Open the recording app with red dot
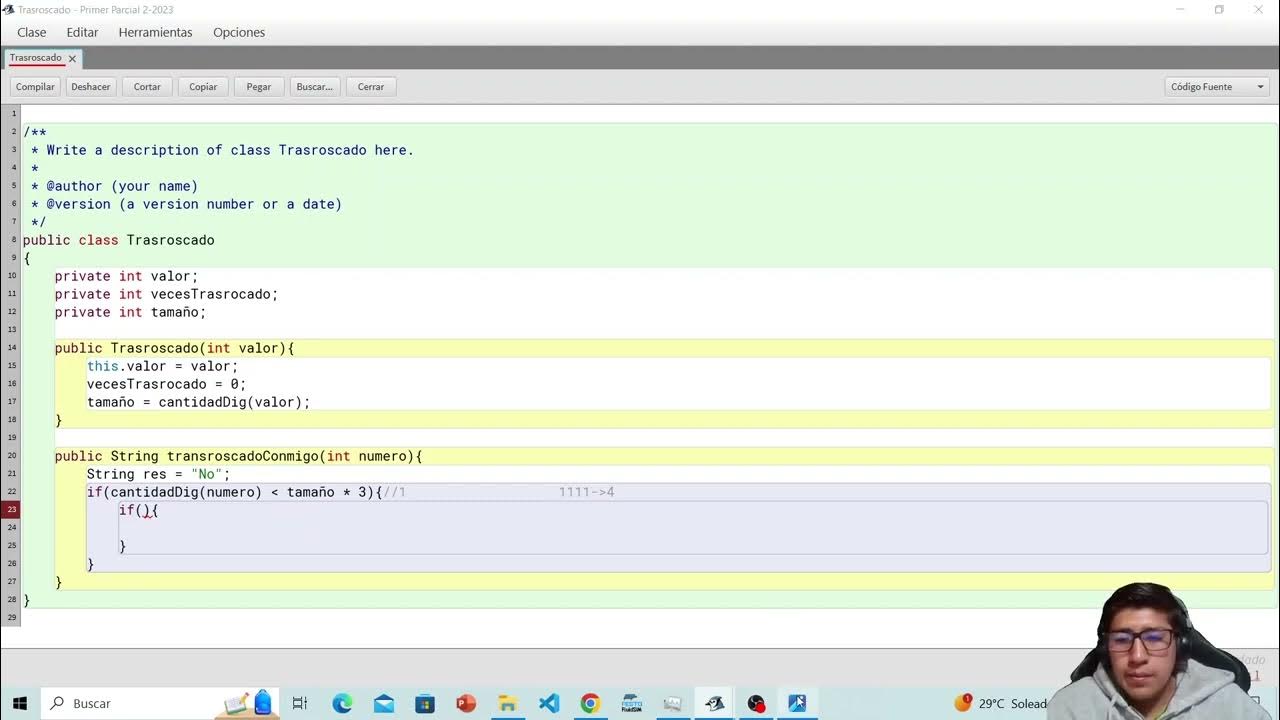 (x=756, y=703)
